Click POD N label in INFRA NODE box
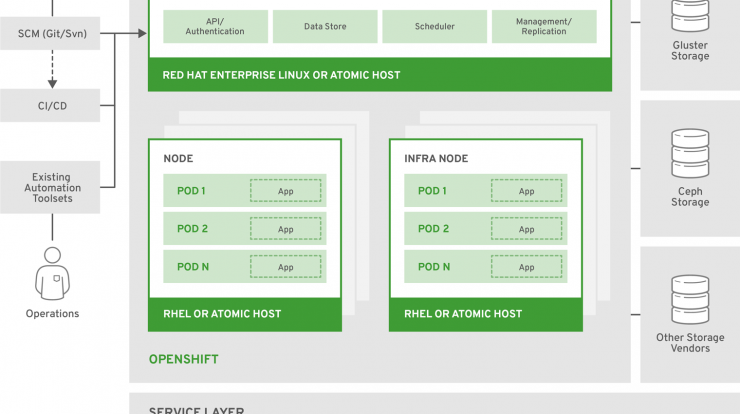Viewport: 740px width, 414px height. (x=434, y=267)
